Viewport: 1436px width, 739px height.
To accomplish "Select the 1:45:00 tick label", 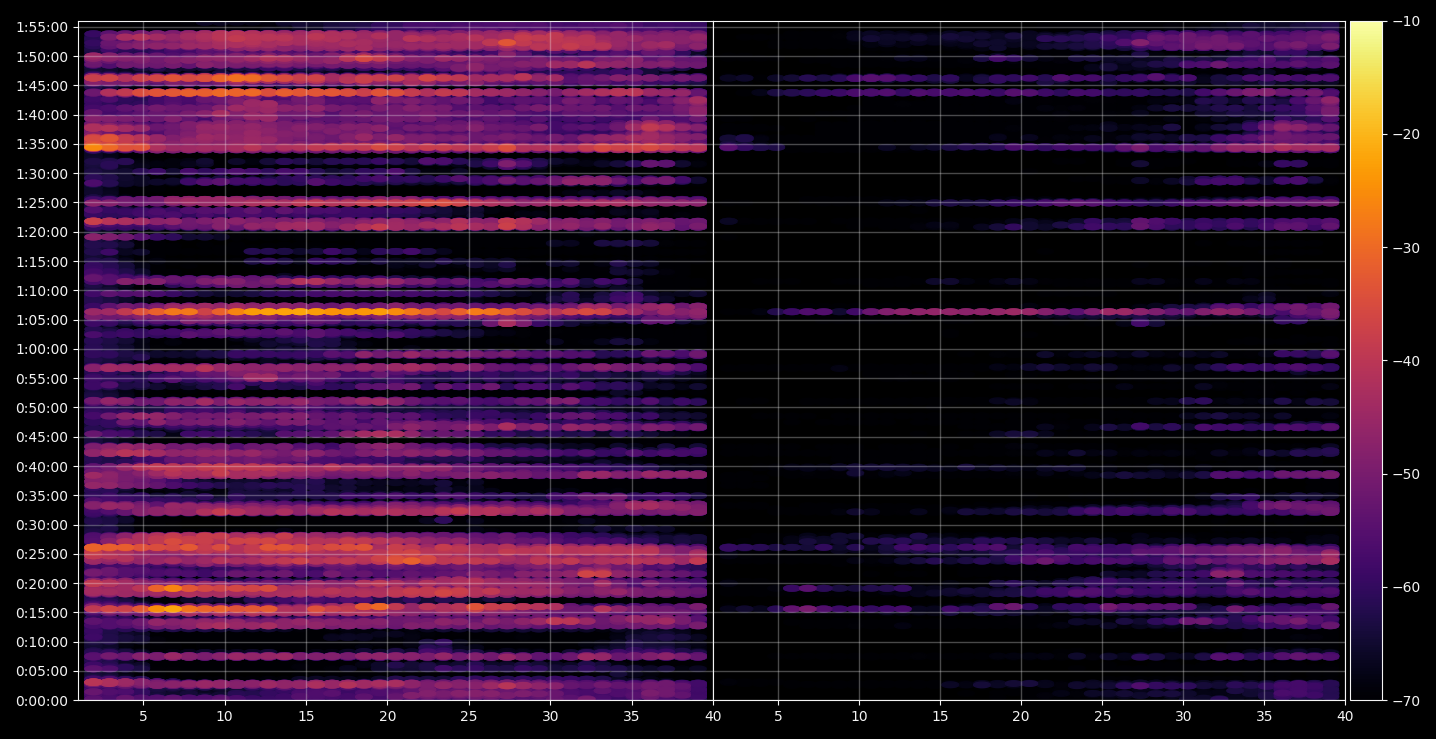I will 42,86.
